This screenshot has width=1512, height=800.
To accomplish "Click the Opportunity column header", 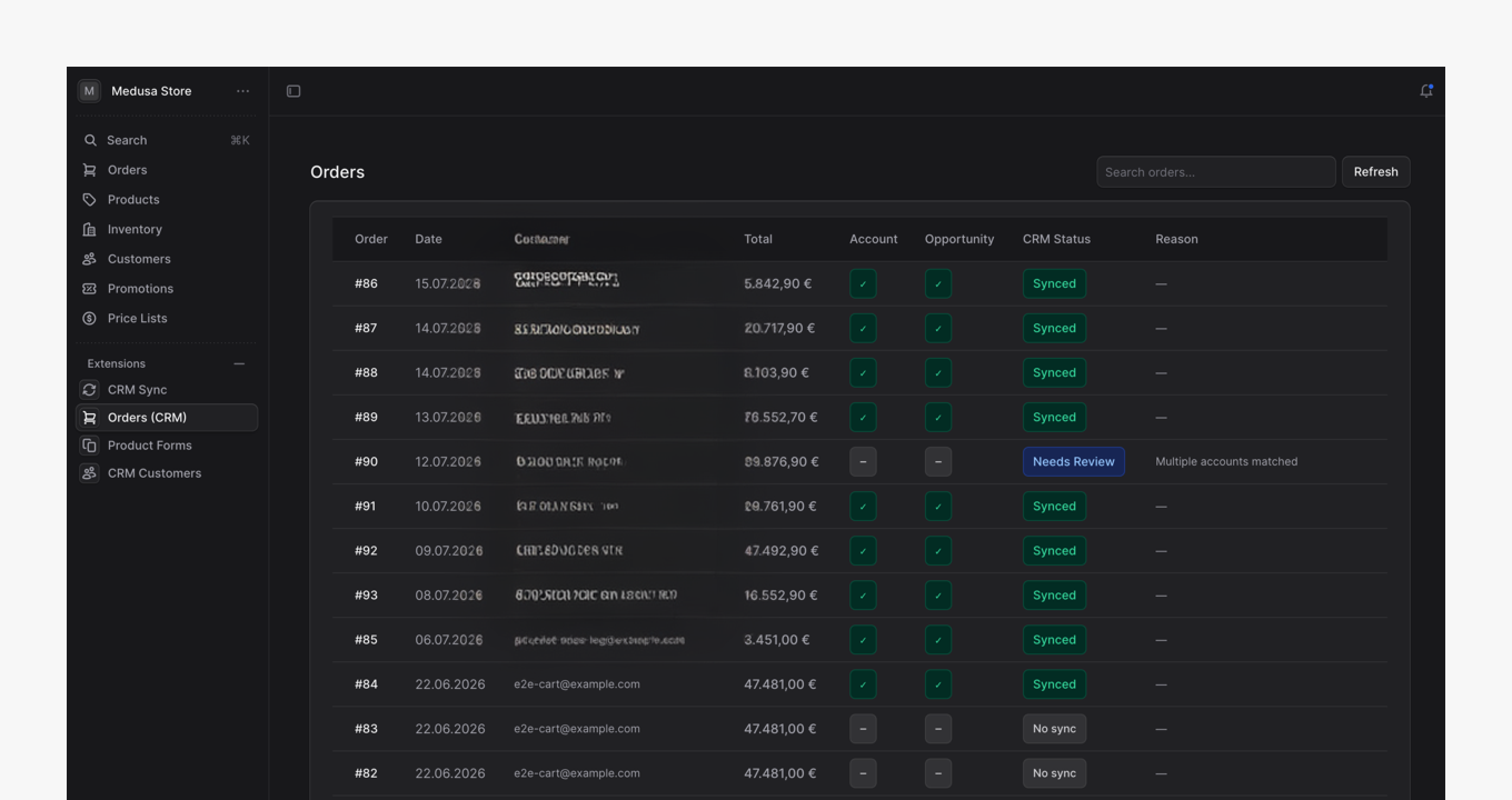I will [x=959, y=239].
